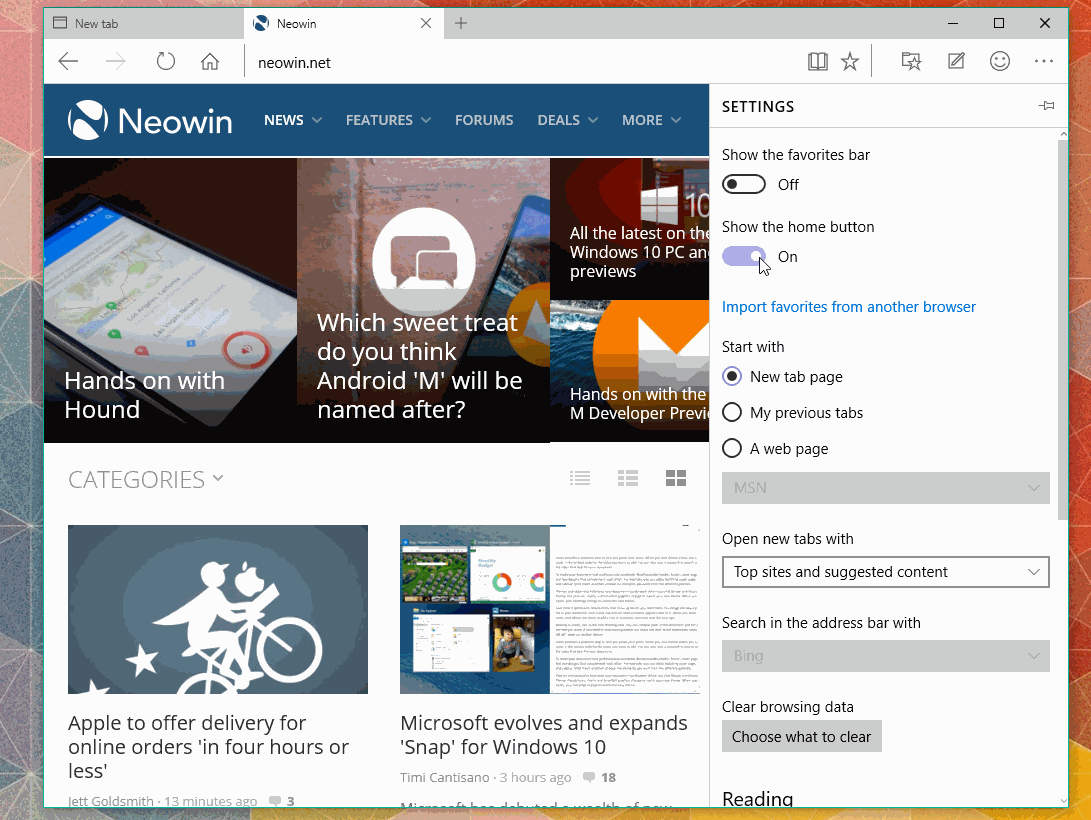
Task: Switch to the New tab browser tab
Action: point(144,24)
